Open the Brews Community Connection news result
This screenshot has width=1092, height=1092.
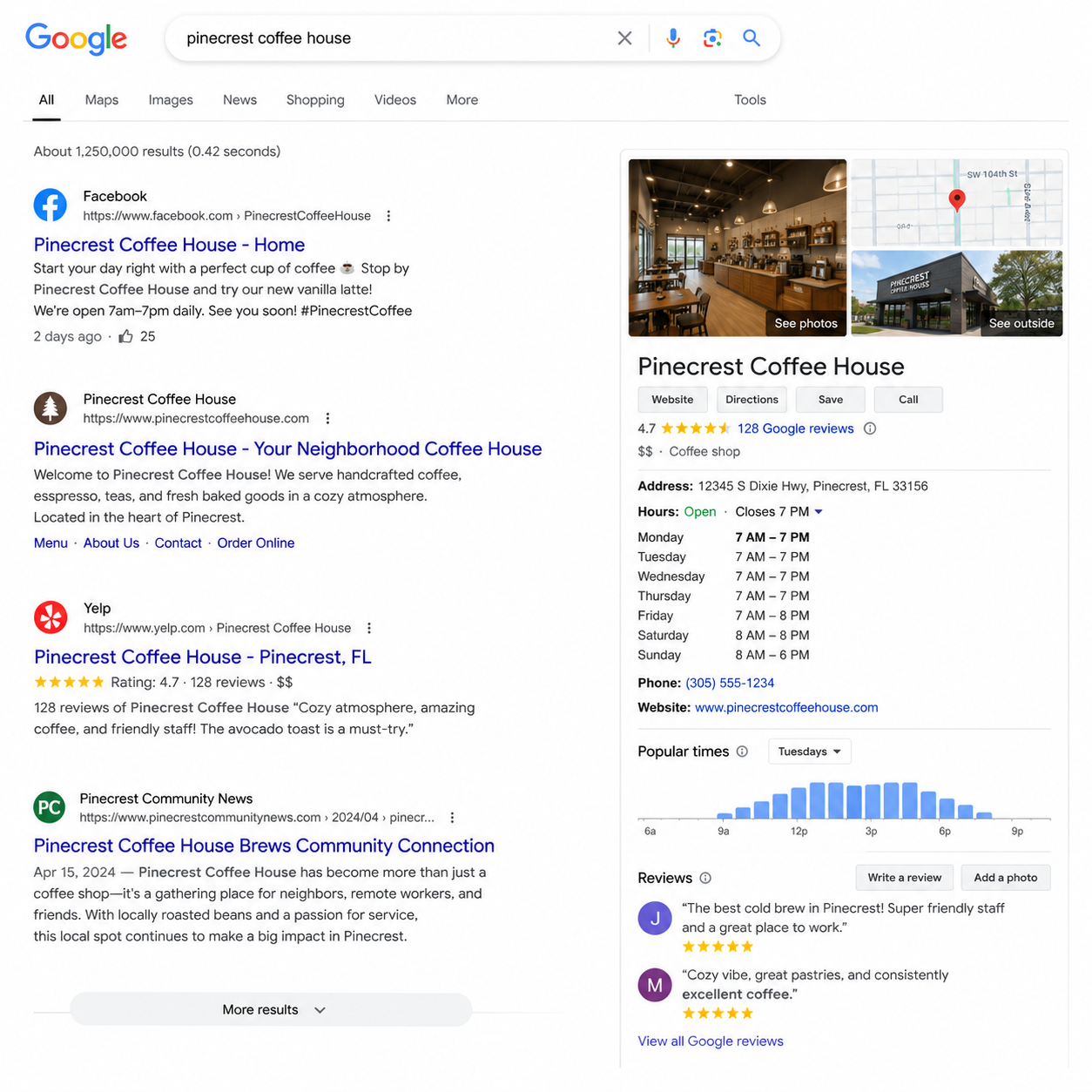264,846
